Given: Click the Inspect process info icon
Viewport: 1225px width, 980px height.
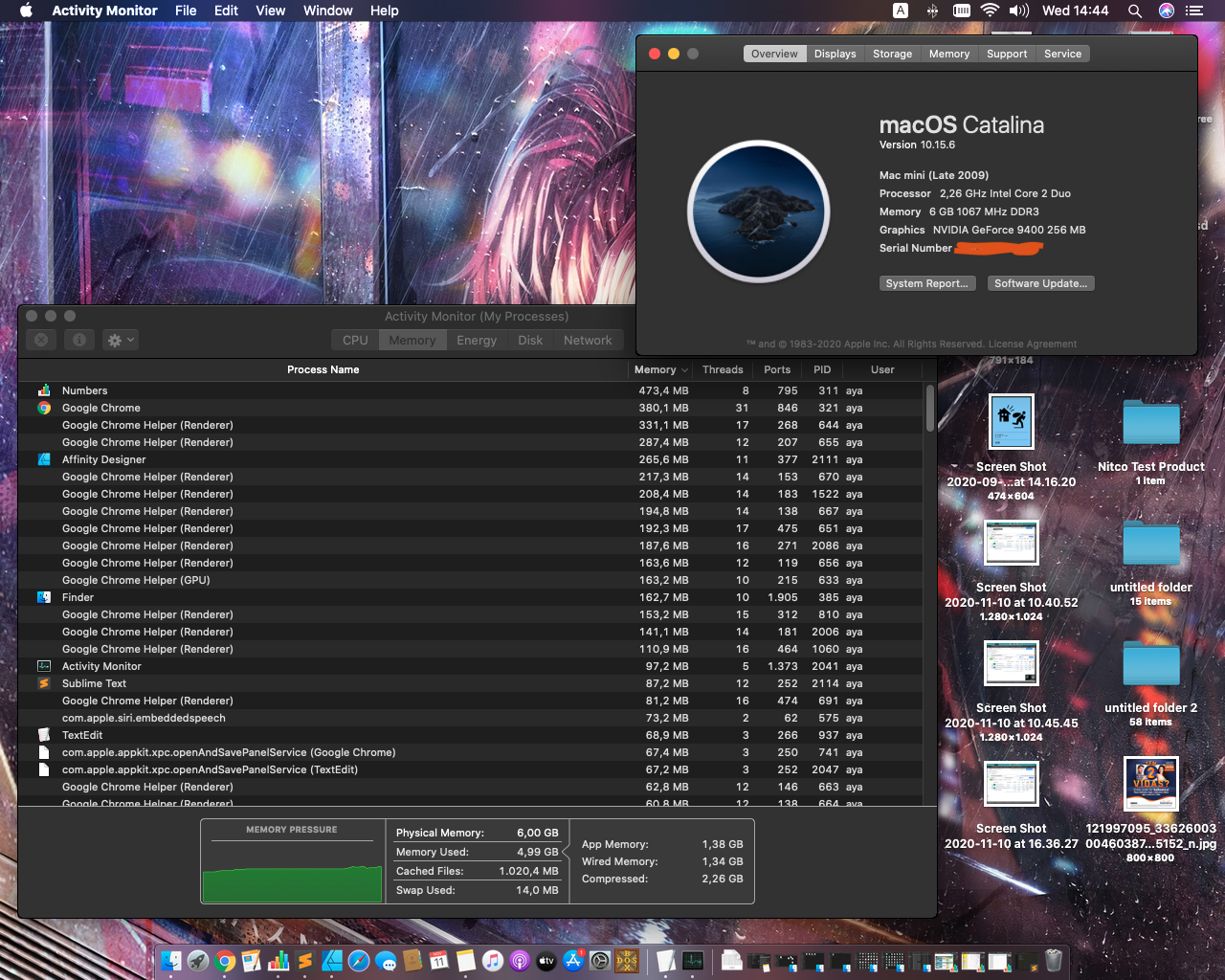Looking at the screenshot, I should [x=79, y=340].
